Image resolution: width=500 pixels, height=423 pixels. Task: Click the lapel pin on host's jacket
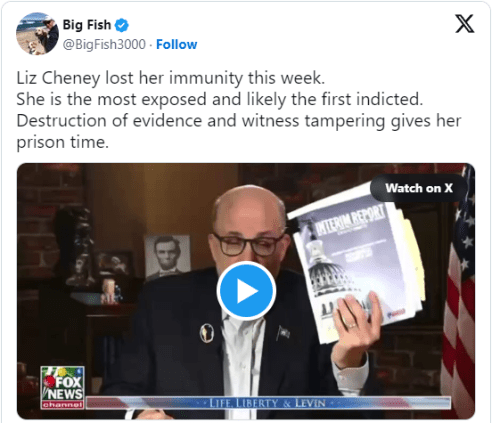click(x=207, y=333)
